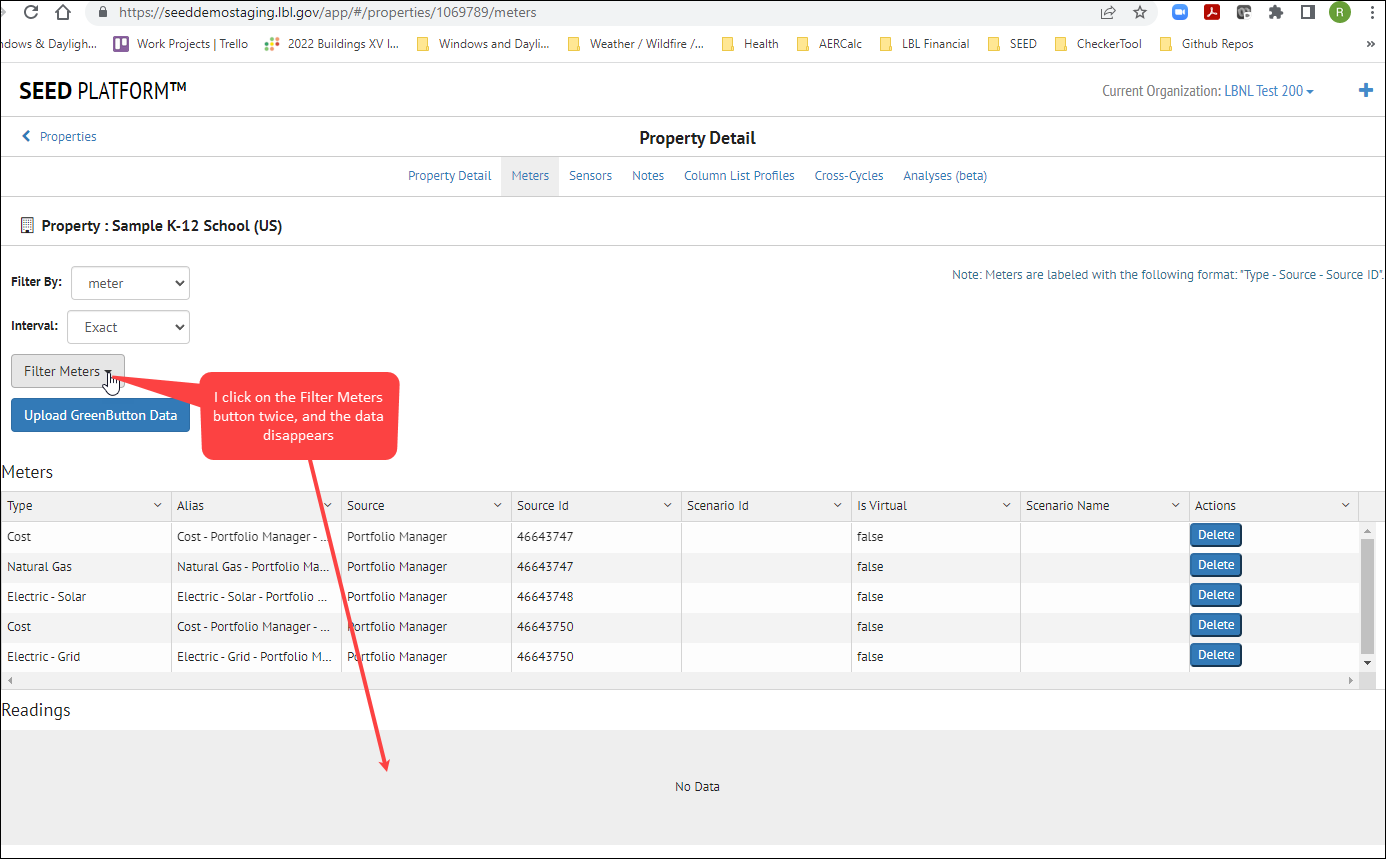Open the Filter By meter dropdown
The width and height of the screenshot is (1386, 859).
point(129,283)
